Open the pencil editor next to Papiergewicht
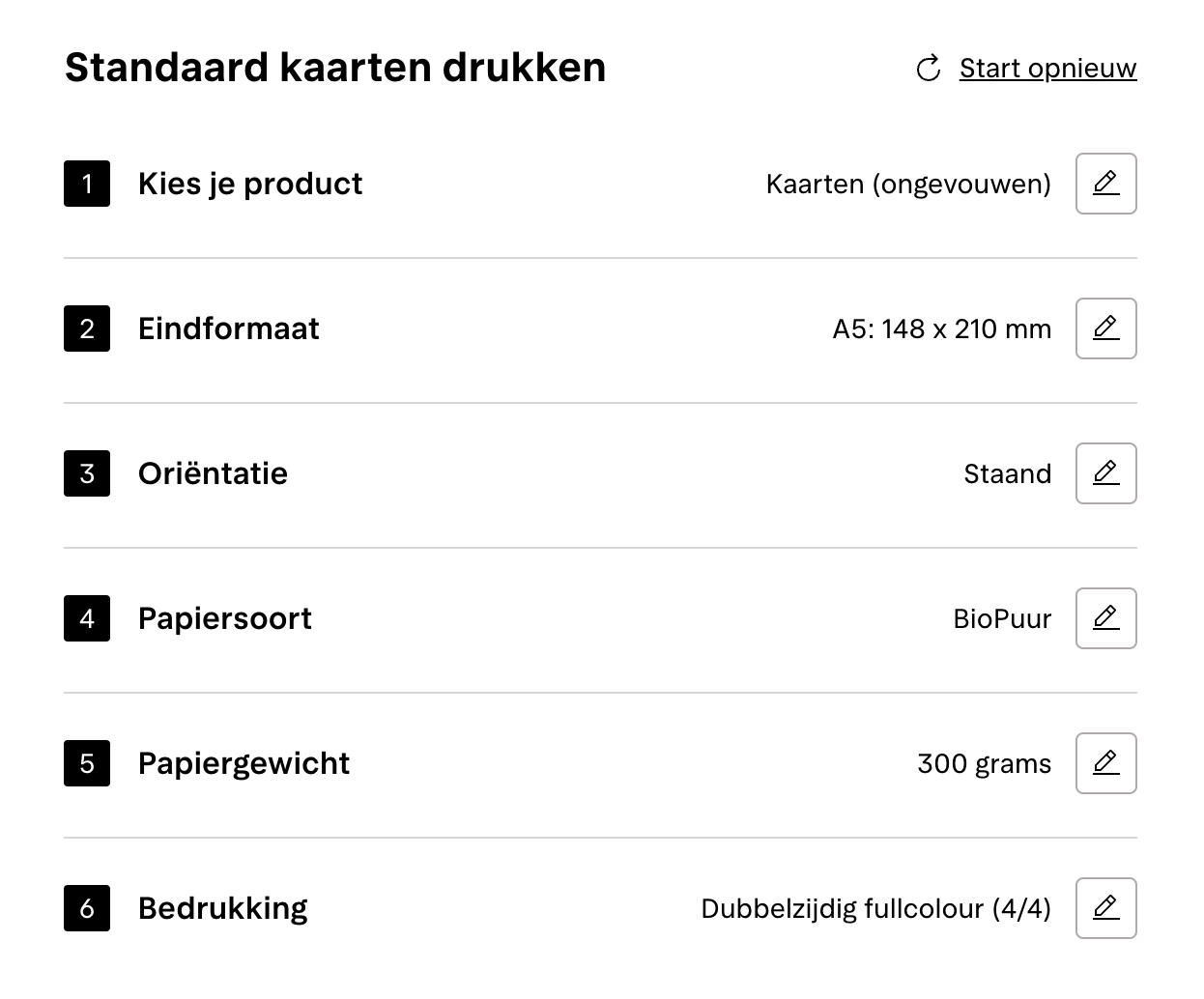Screen dimensions: 1204x999 coord(1105,763)
